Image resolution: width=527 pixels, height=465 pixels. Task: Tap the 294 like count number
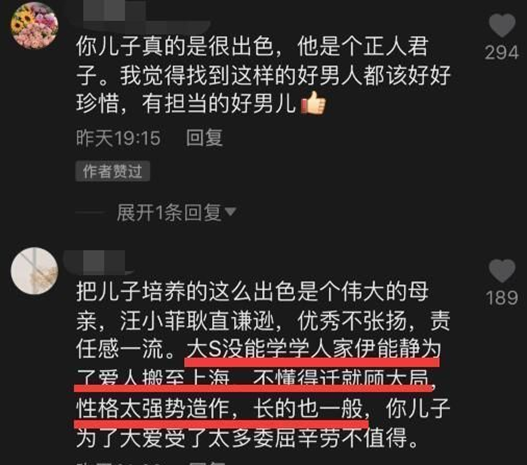(501, 53)
